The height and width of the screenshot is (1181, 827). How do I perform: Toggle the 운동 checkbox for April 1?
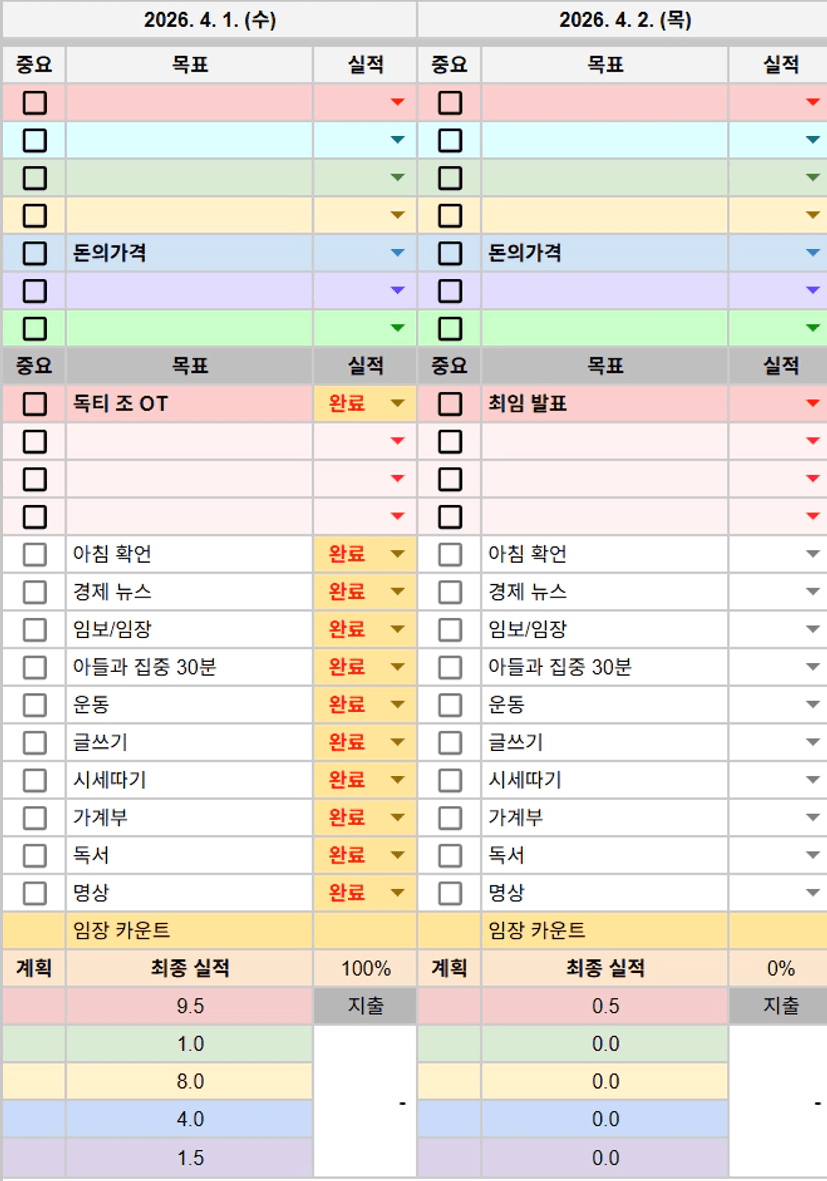pos(35,705)
